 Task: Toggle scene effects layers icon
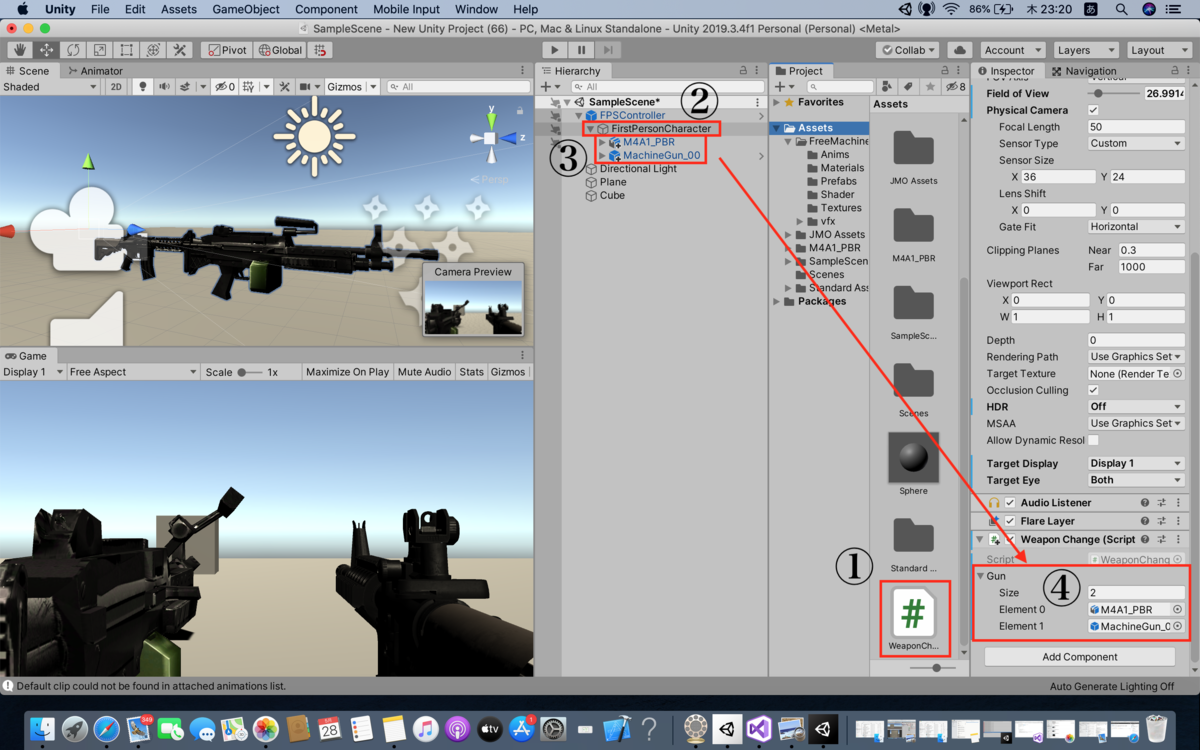tap(187, 87)
